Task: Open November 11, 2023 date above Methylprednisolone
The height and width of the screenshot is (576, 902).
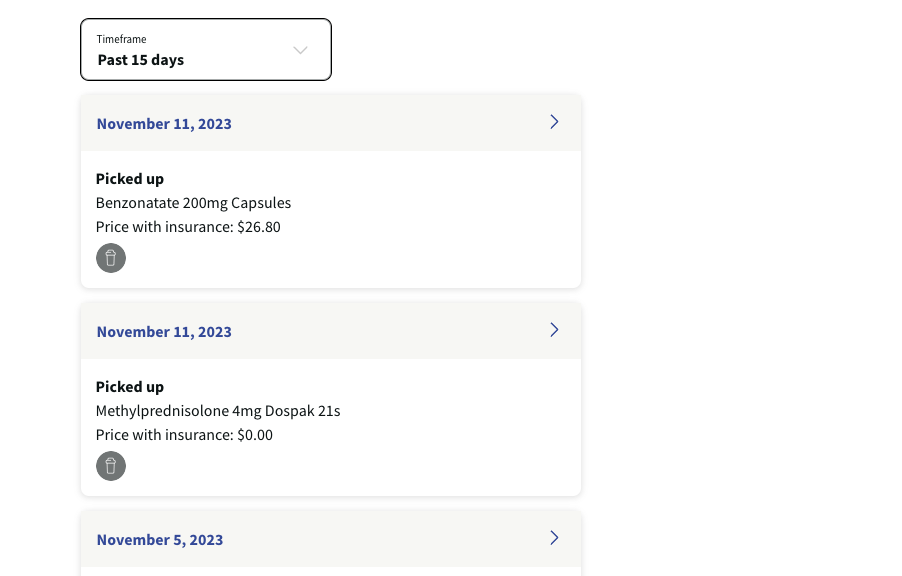Action: tap(164, 332)
